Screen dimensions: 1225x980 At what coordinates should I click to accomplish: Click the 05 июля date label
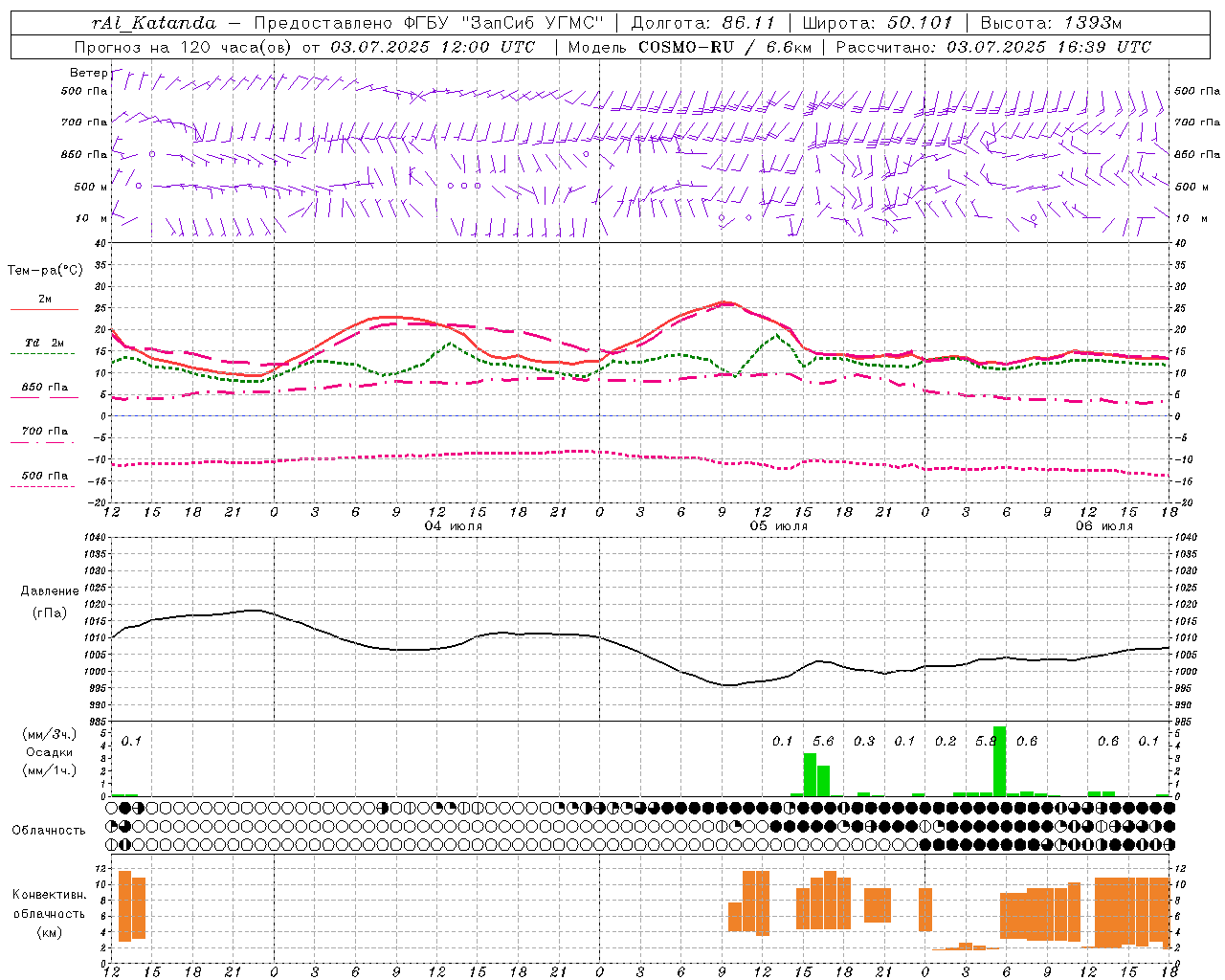(778, 526)
